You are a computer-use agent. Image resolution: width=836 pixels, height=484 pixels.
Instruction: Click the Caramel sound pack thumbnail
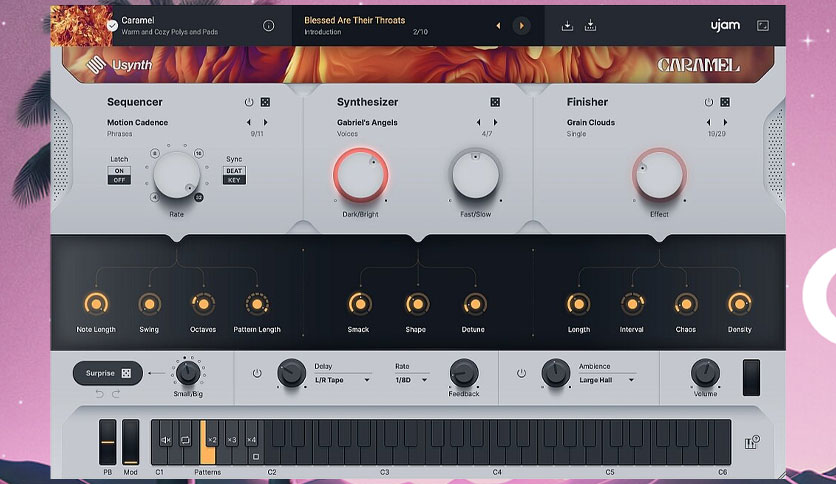click(82, 26)
